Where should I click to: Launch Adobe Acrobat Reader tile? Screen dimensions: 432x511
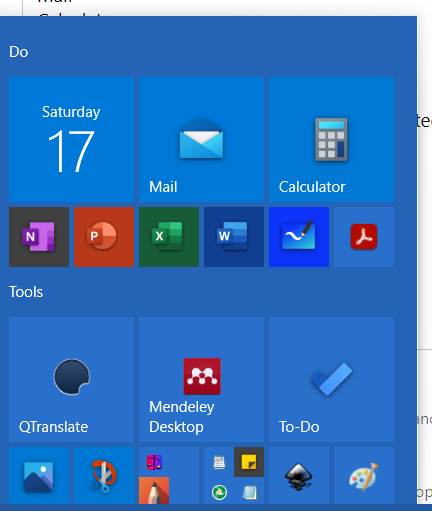[x=364, y=237]
